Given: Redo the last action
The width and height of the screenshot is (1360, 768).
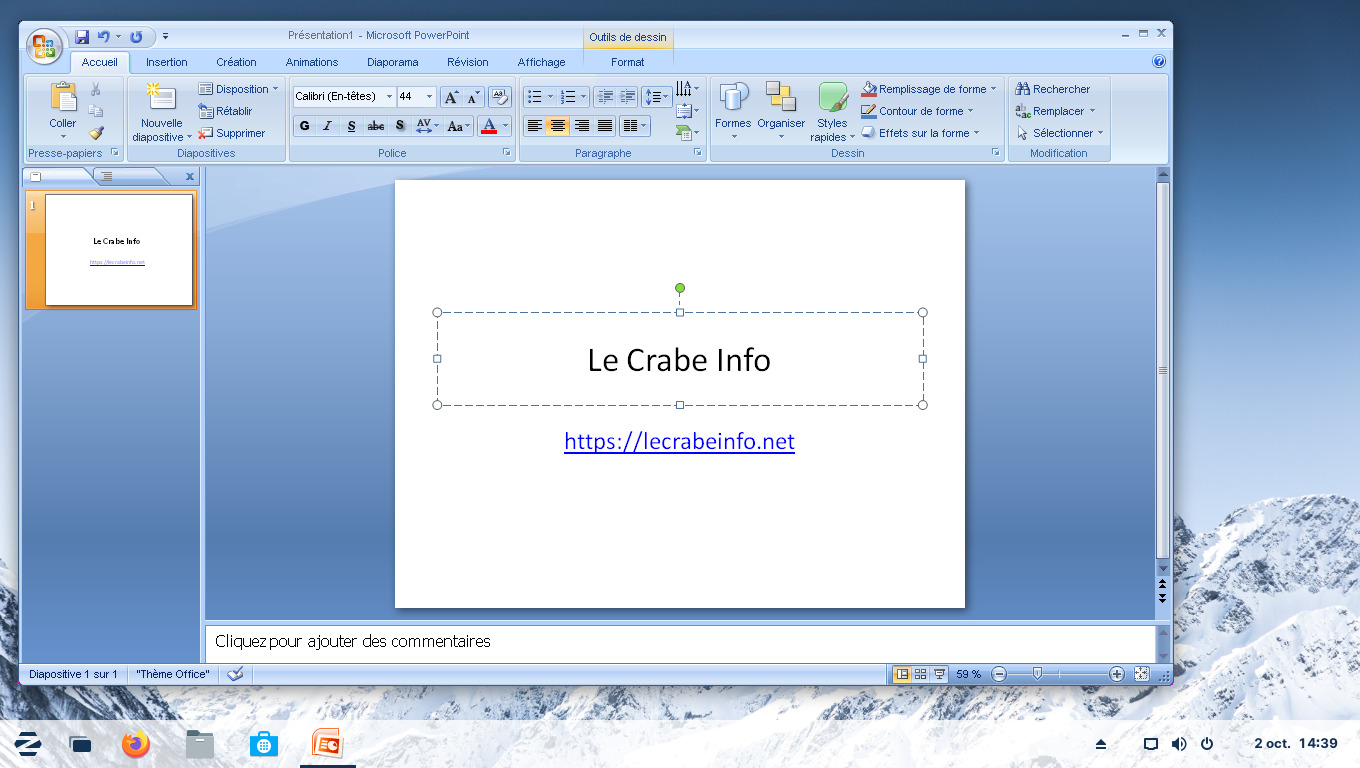Looking at the screenshot, I should [x=136, y=37].
